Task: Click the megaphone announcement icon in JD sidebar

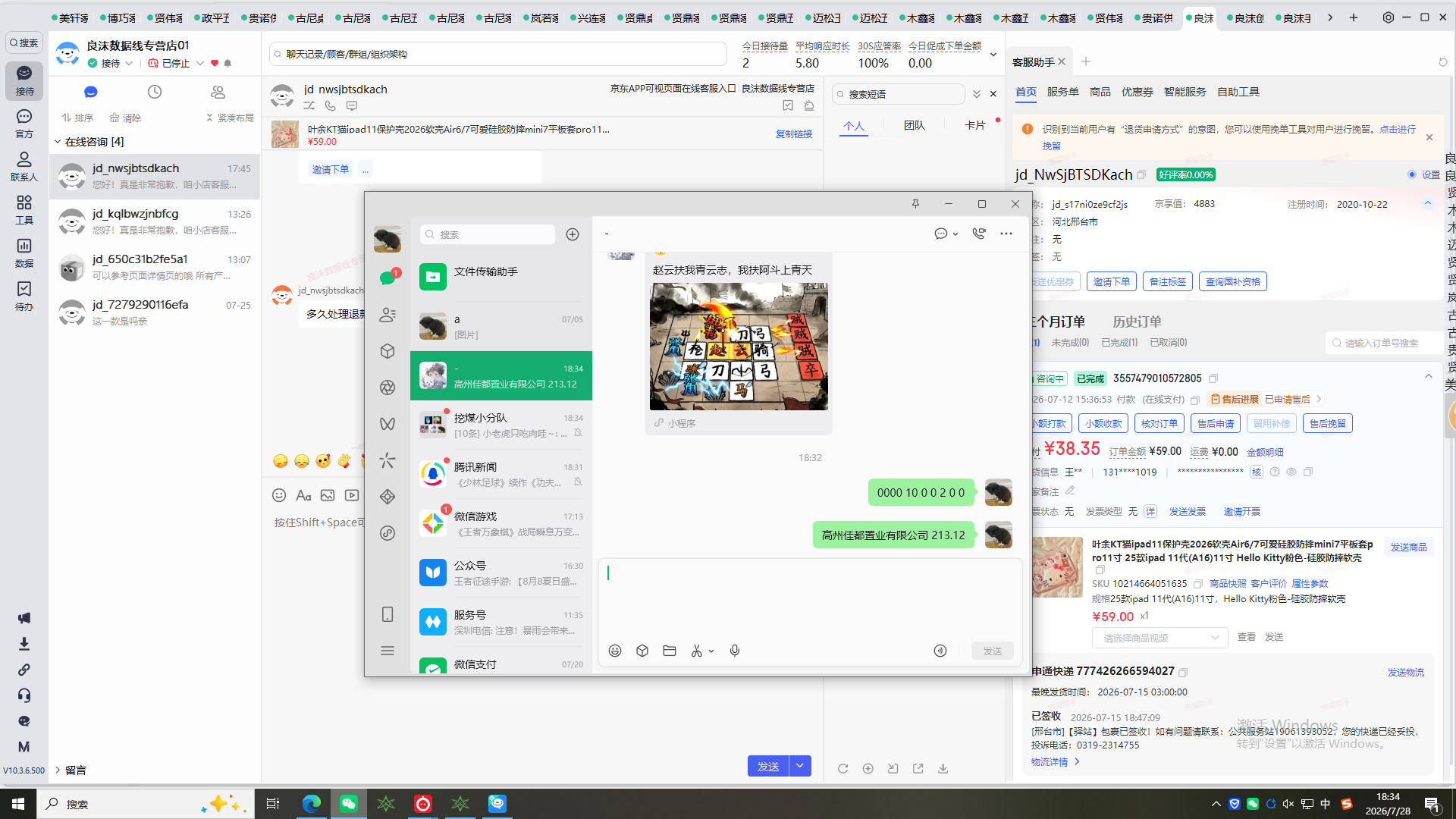Action: point(24,618)
